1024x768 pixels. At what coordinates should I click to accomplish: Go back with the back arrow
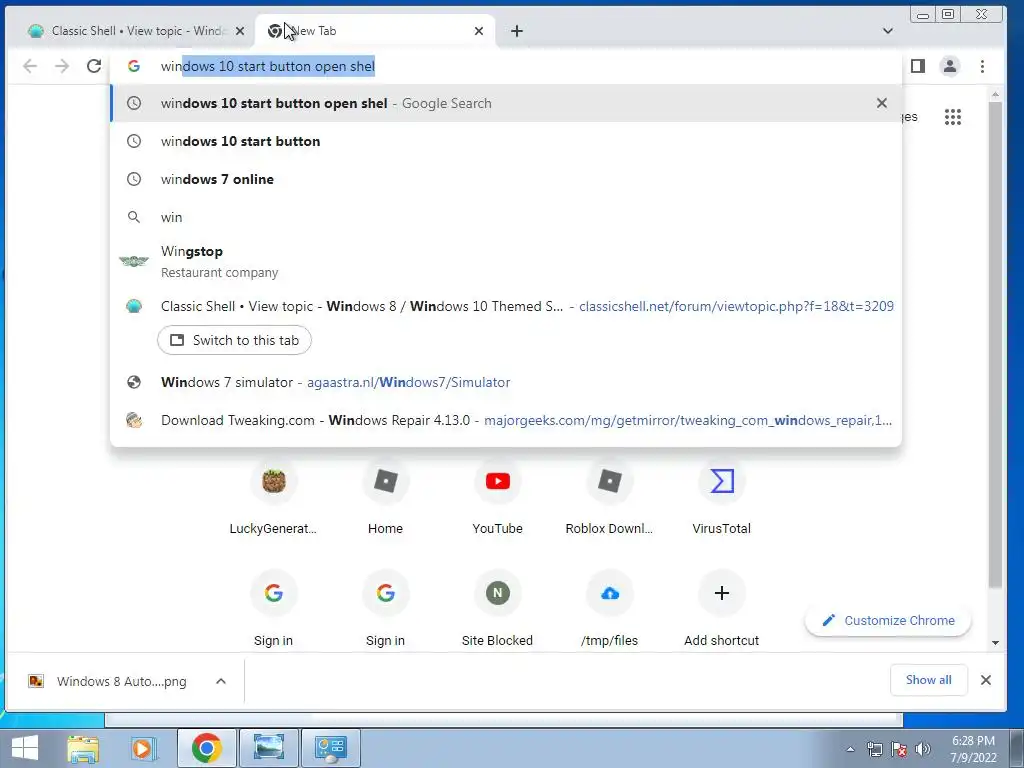click(x=30, y=66)
